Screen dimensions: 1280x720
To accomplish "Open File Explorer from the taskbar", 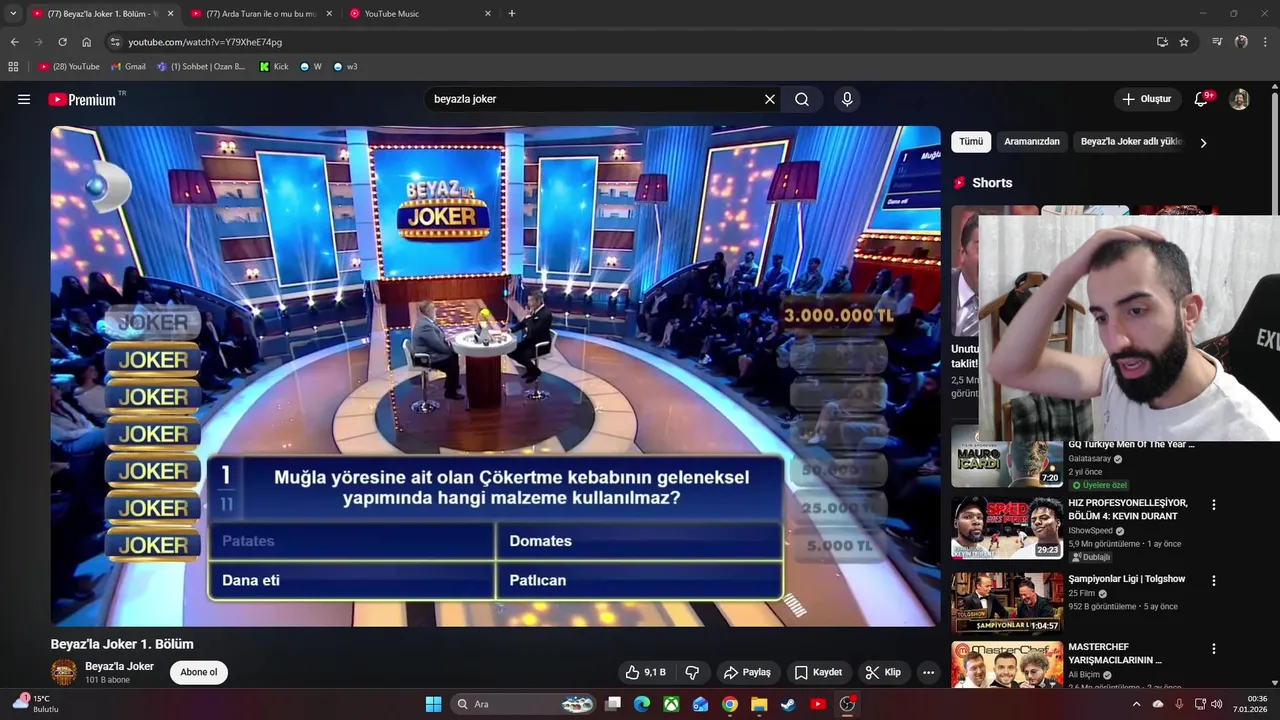I will click(x=759, y=704).
